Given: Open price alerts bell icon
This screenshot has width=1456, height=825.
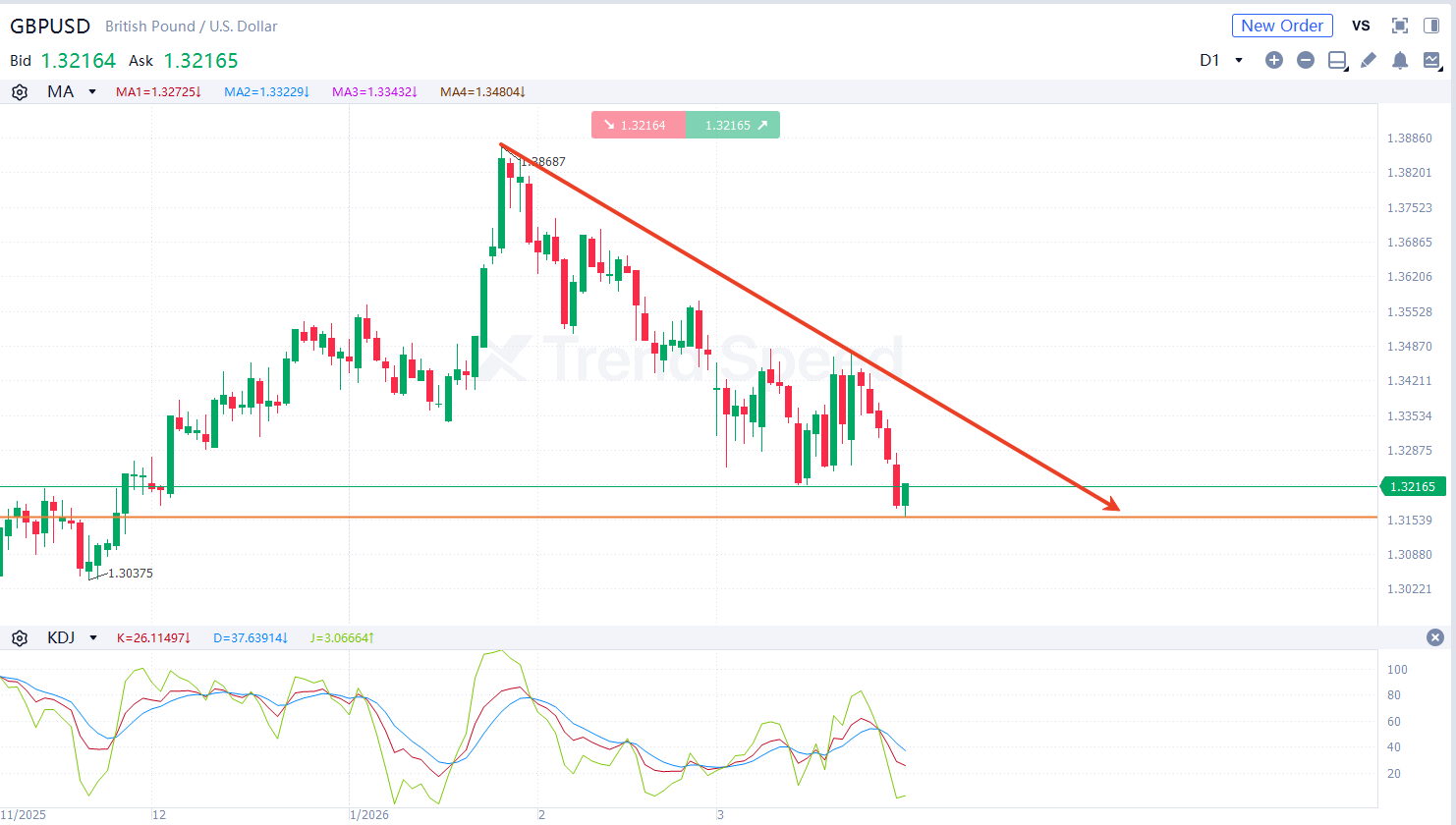Looking at the screenshot, I should pyautogui.click(x=1400, y=60).
